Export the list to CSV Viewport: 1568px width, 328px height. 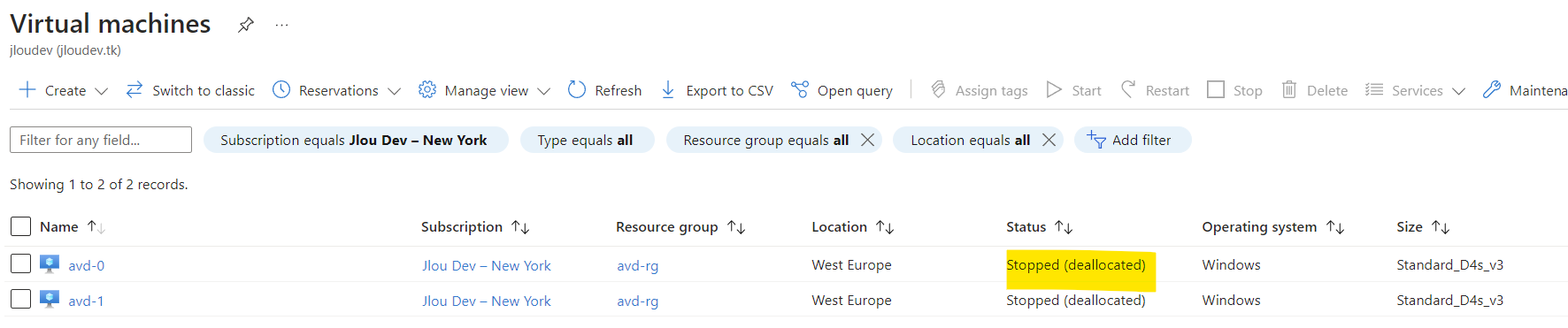point(717,90)
